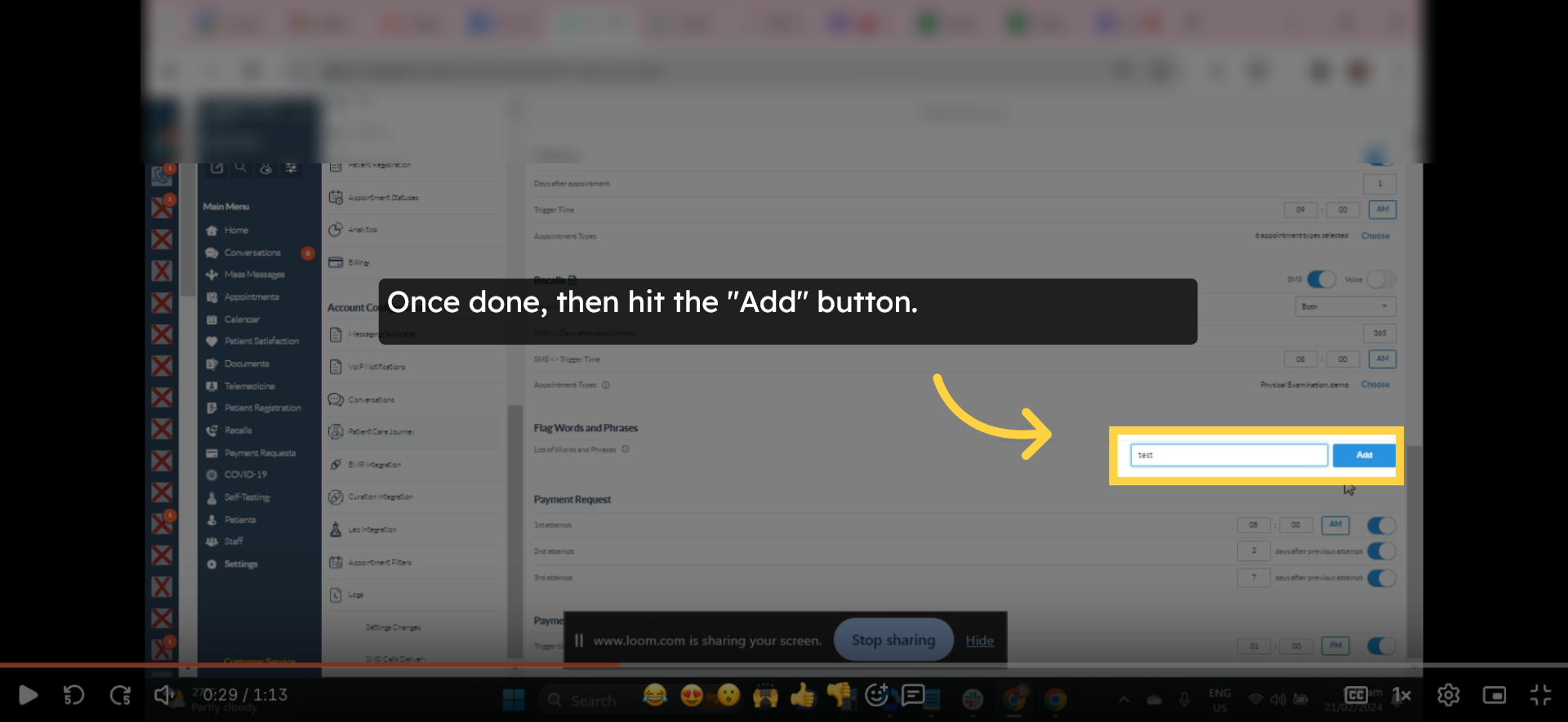The width and height of the screenshot is (1568, 722).
Task: Skip forward five seconds in the video
Action: click(x=120, y=695)
